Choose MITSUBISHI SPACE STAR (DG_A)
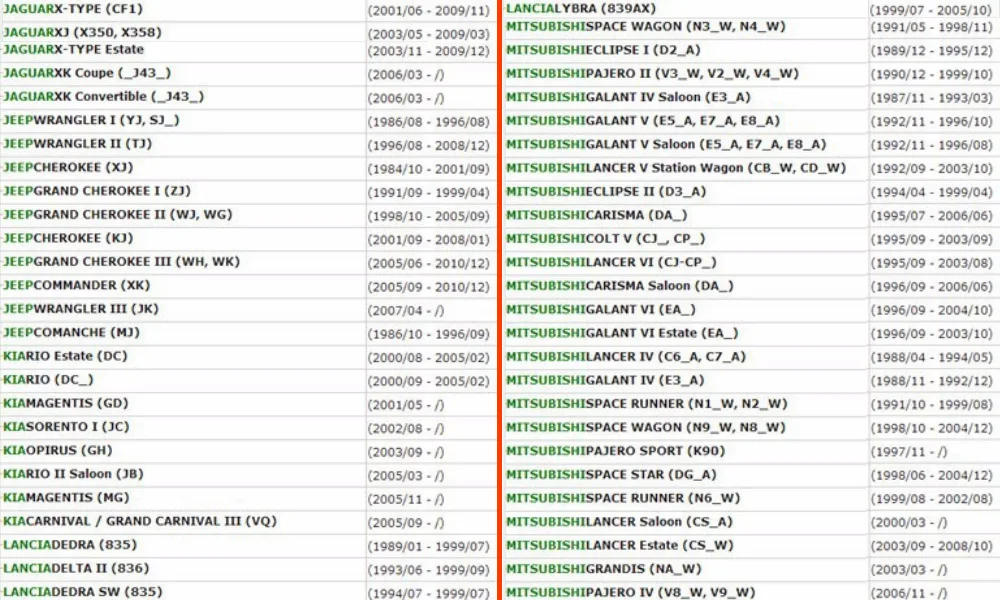 tap(611, 474)
